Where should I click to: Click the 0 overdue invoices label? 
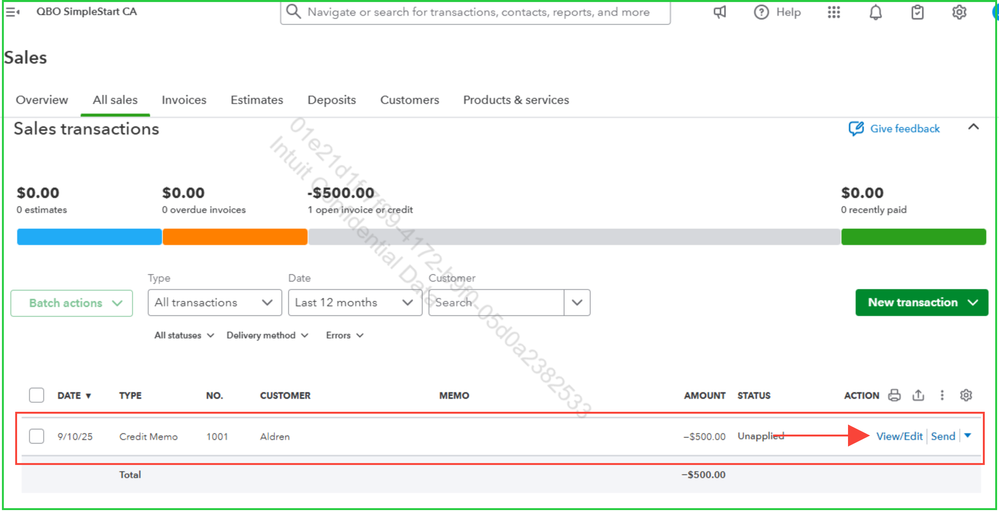pos(204,210)
